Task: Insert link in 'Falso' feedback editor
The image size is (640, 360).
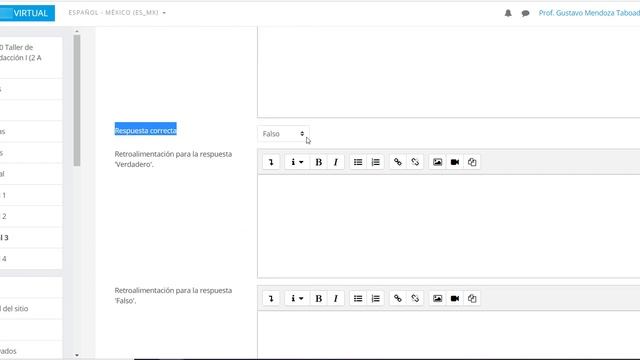Action: (398, 298)
